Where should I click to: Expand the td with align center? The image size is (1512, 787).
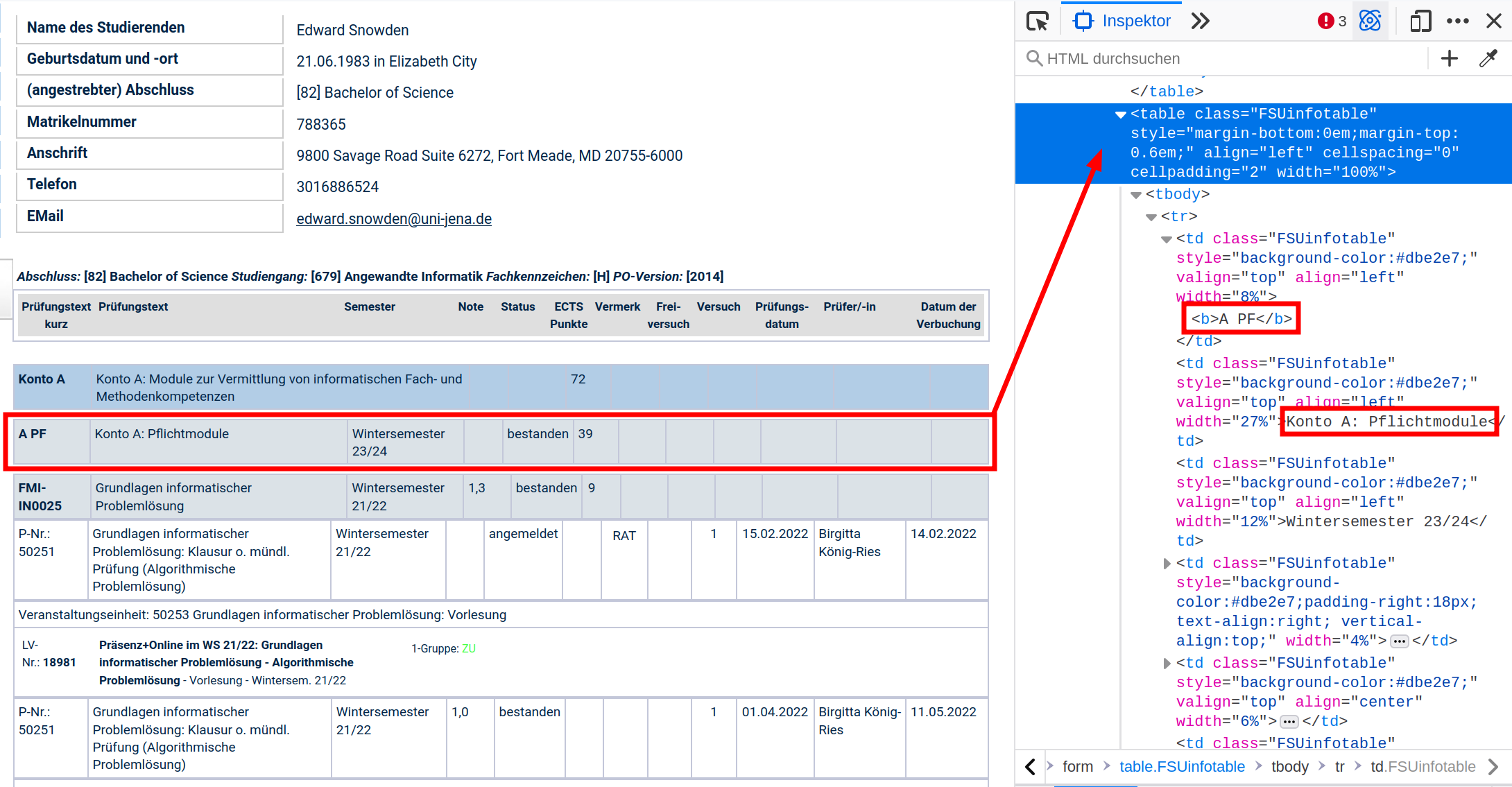[x=1167, y=664]
